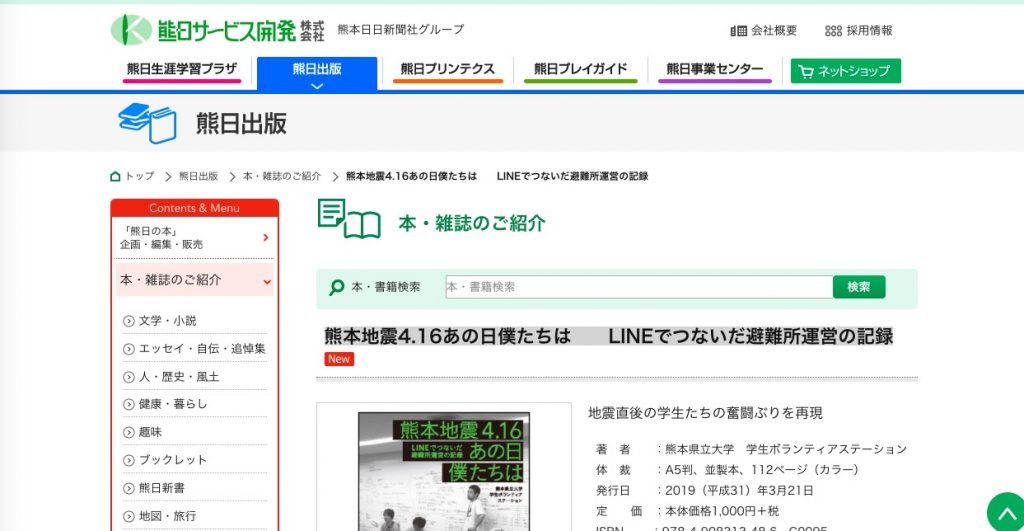Open 会社概要 company overview link

pyautogui.click(x=763, y=31)
